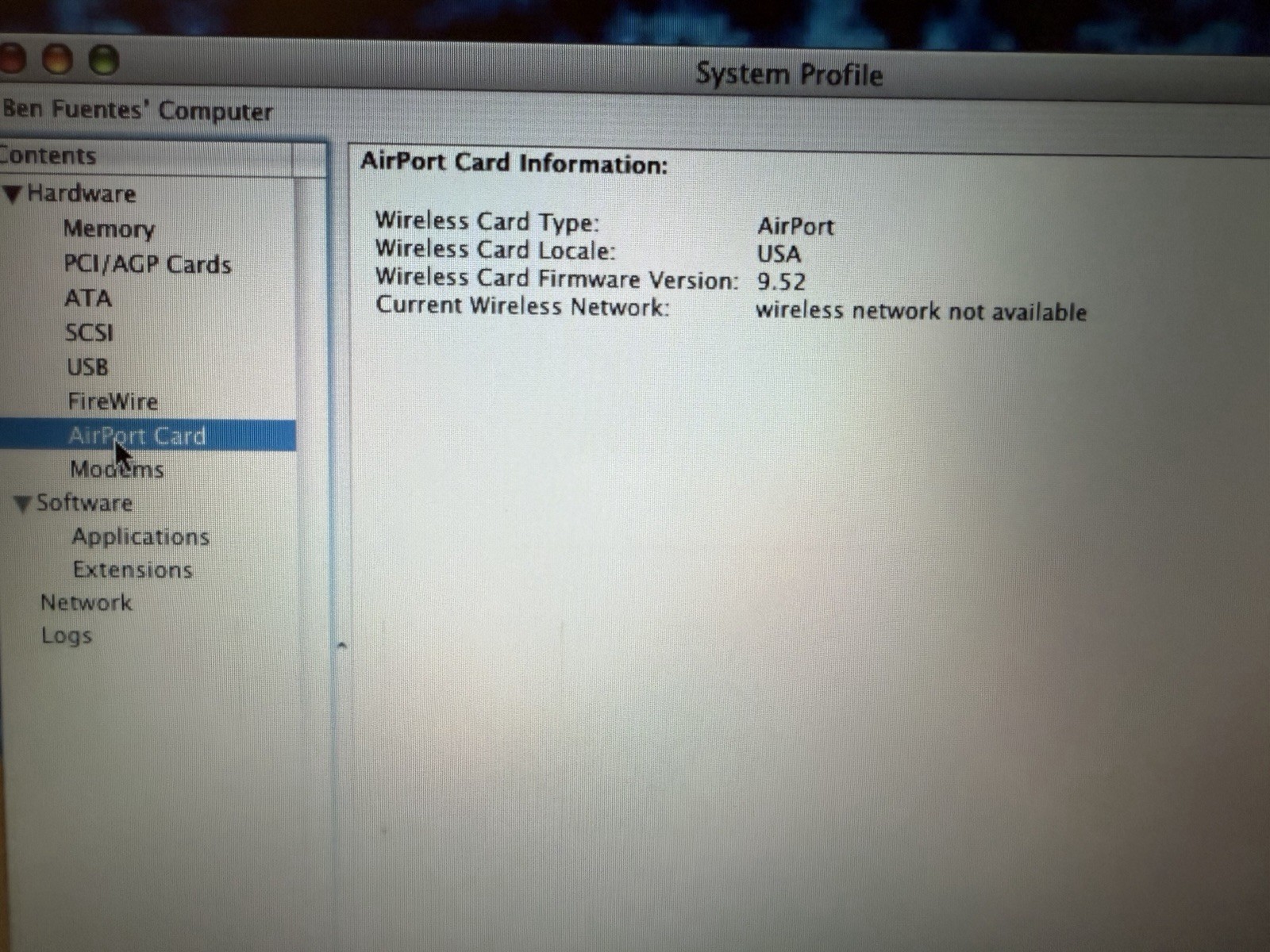Click the 'System Profile' window title

tap(789, 75)
